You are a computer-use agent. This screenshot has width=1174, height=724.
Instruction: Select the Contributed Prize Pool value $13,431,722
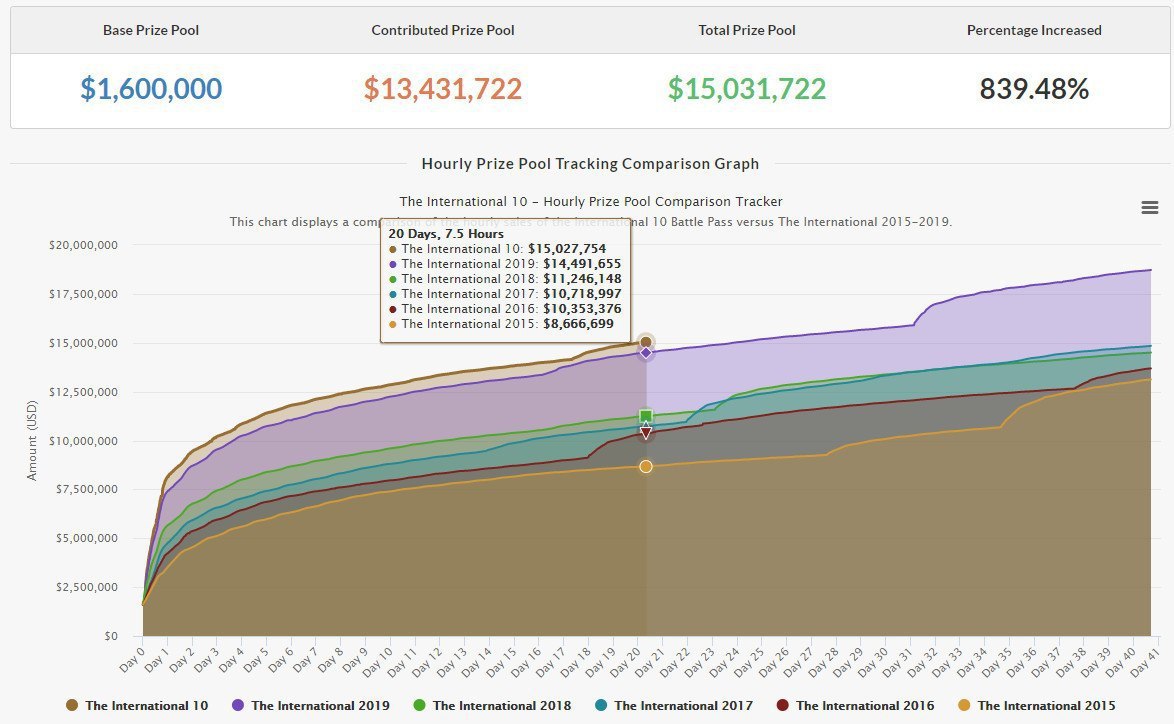point(442,88)
